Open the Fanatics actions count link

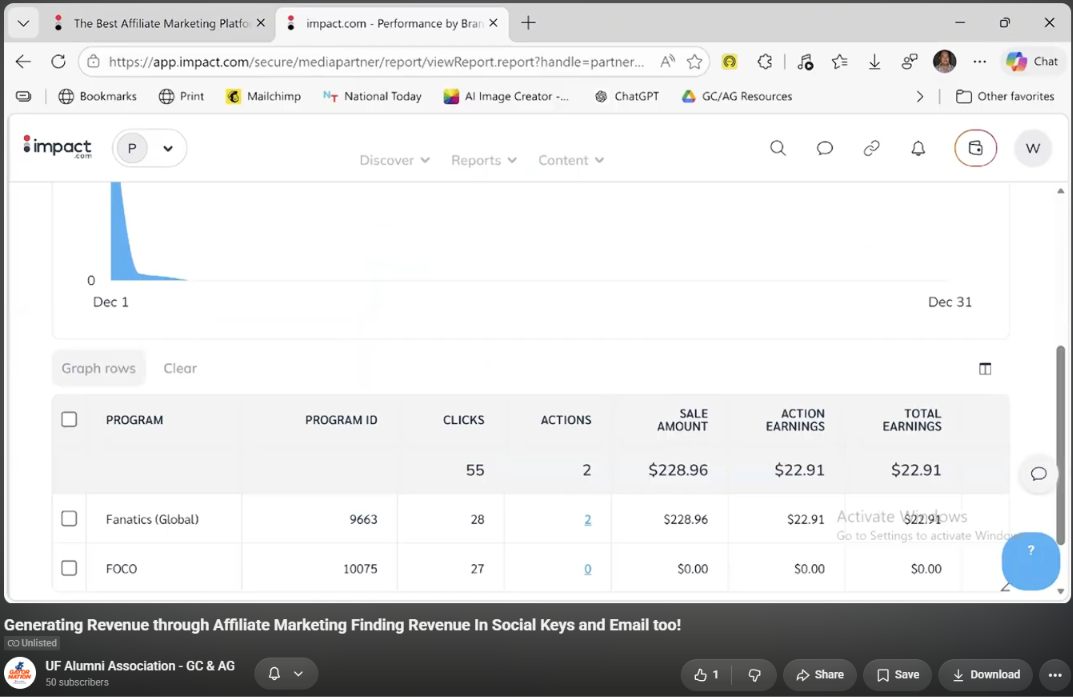pos(587,519)
